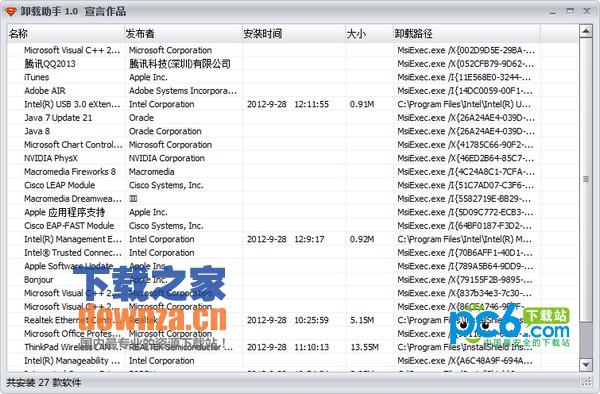Select the iTunes entry
Viewport: 600px width, 394px height.
click(x=292, y=77)
